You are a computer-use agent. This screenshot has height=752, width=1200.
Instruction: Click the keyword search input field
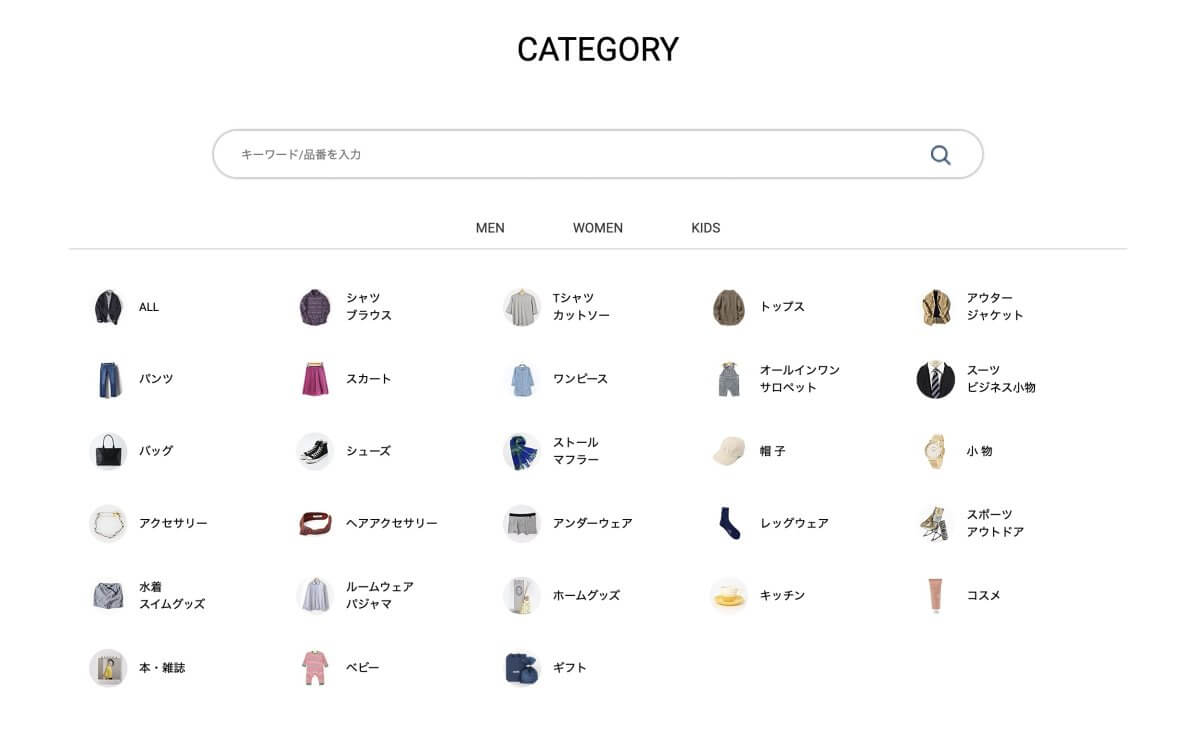click(x=598, y=155)
